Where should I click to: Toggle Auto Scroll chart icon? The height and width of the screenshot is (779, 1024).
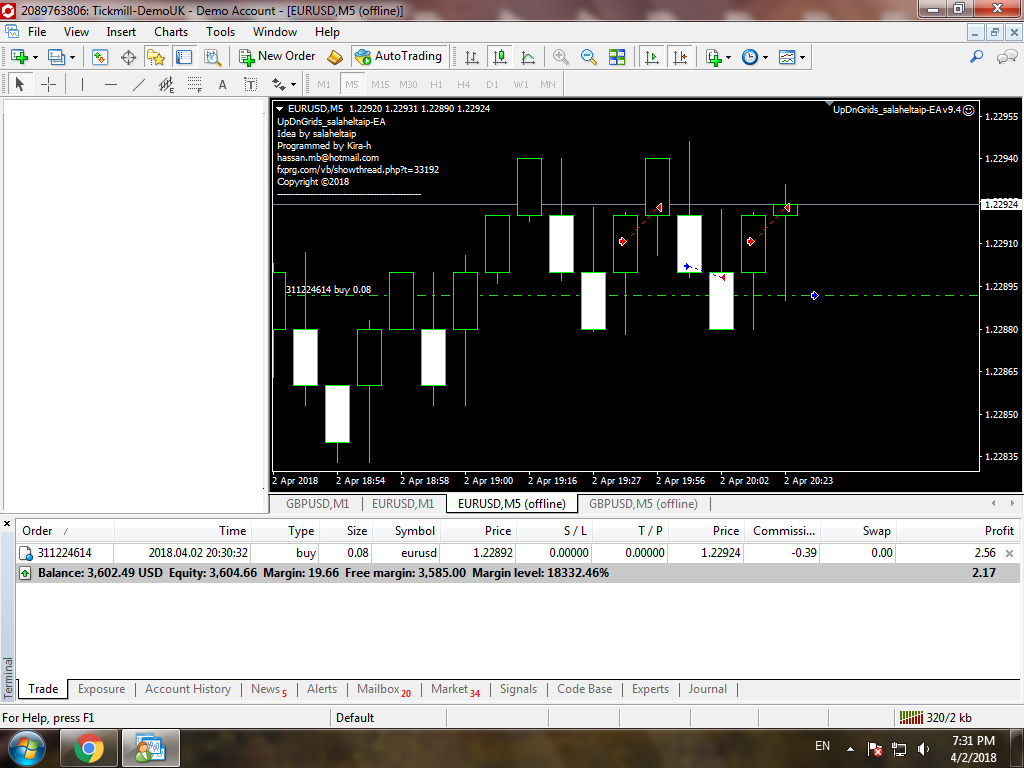point(652,57)
